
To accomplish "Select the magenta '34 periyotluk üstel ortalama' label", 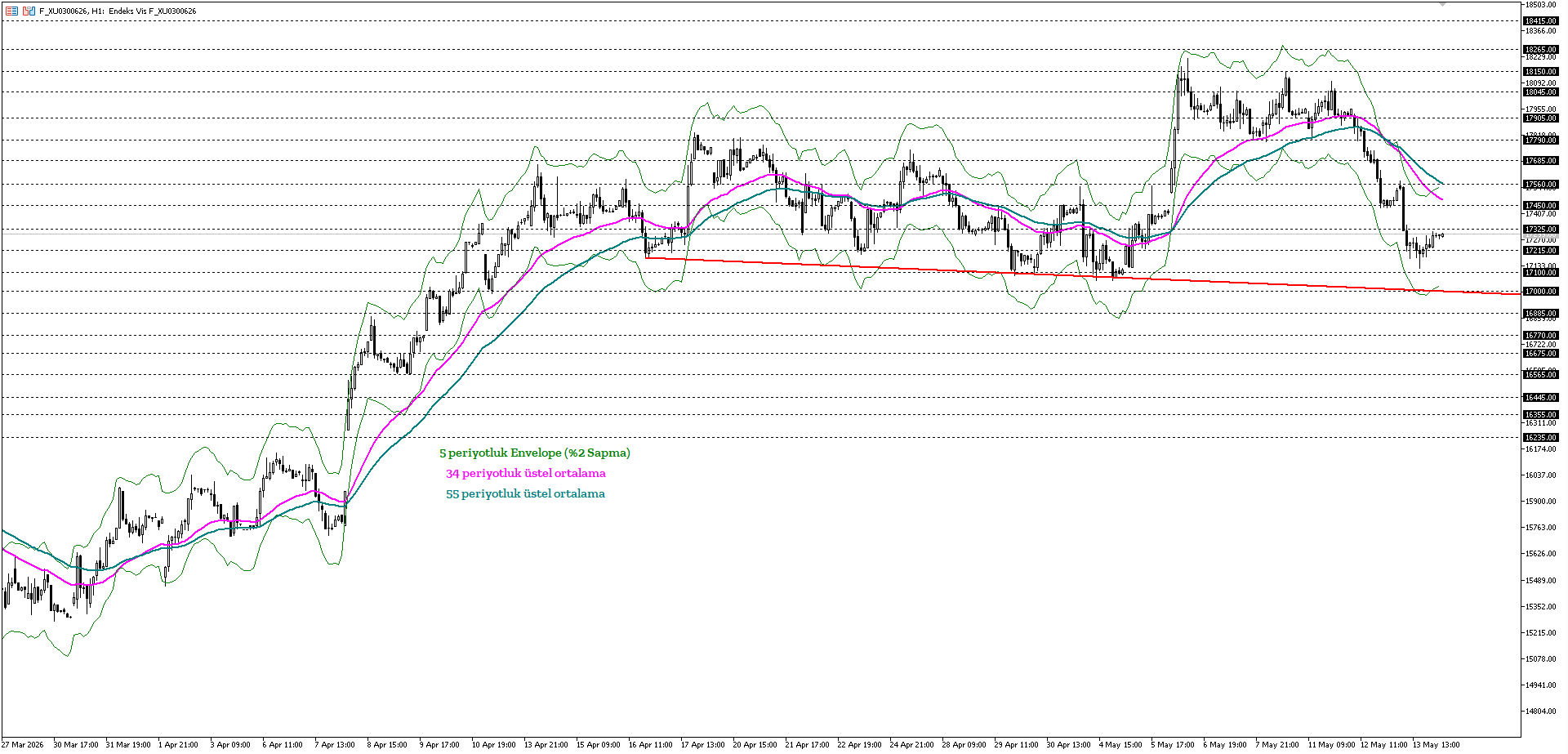I will [526, 473].
